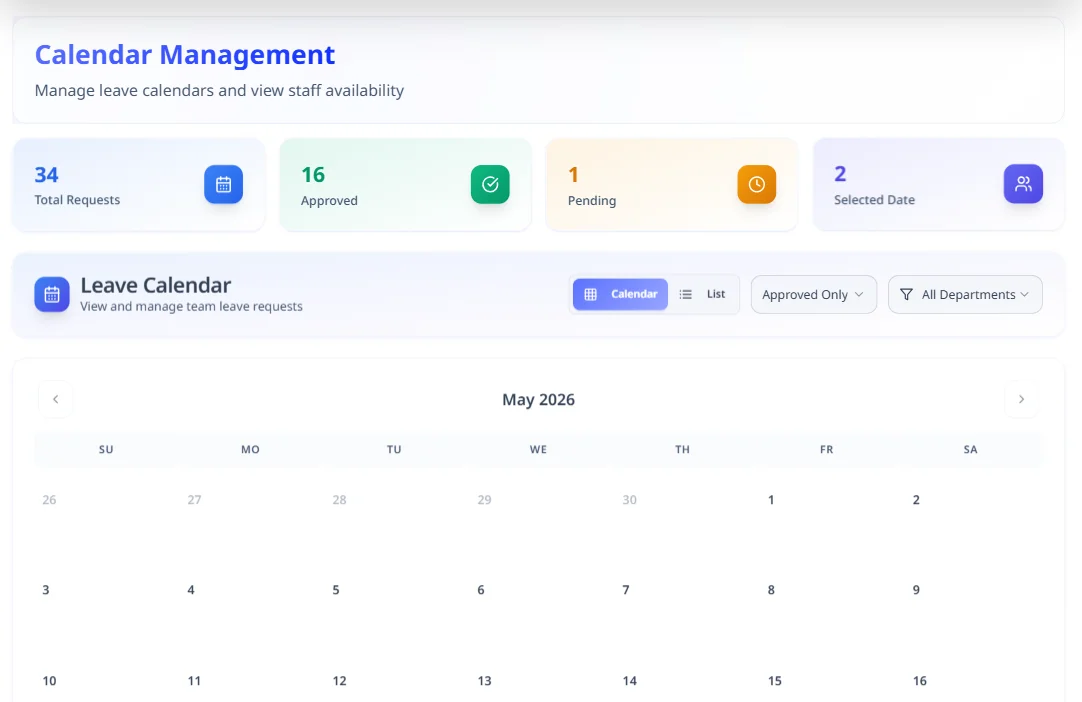Open the Approved Only status dropdown
1082x702 pixels.
814,295
